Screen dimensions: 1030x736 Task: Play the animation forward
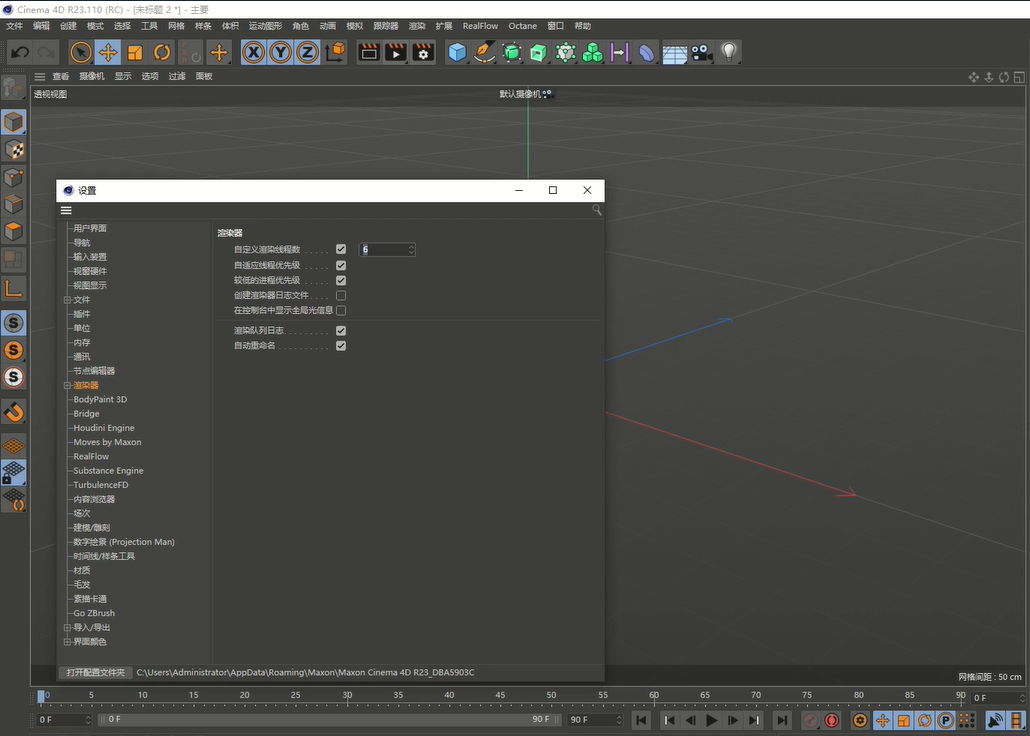click(711, 720)
